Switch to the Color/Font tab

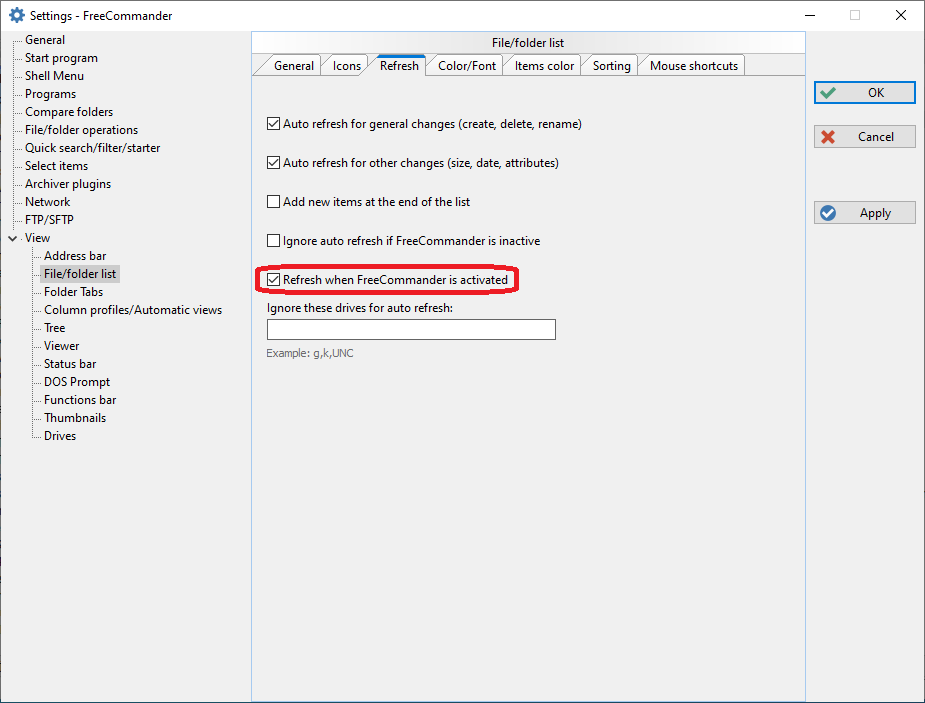tap(467, 66)
